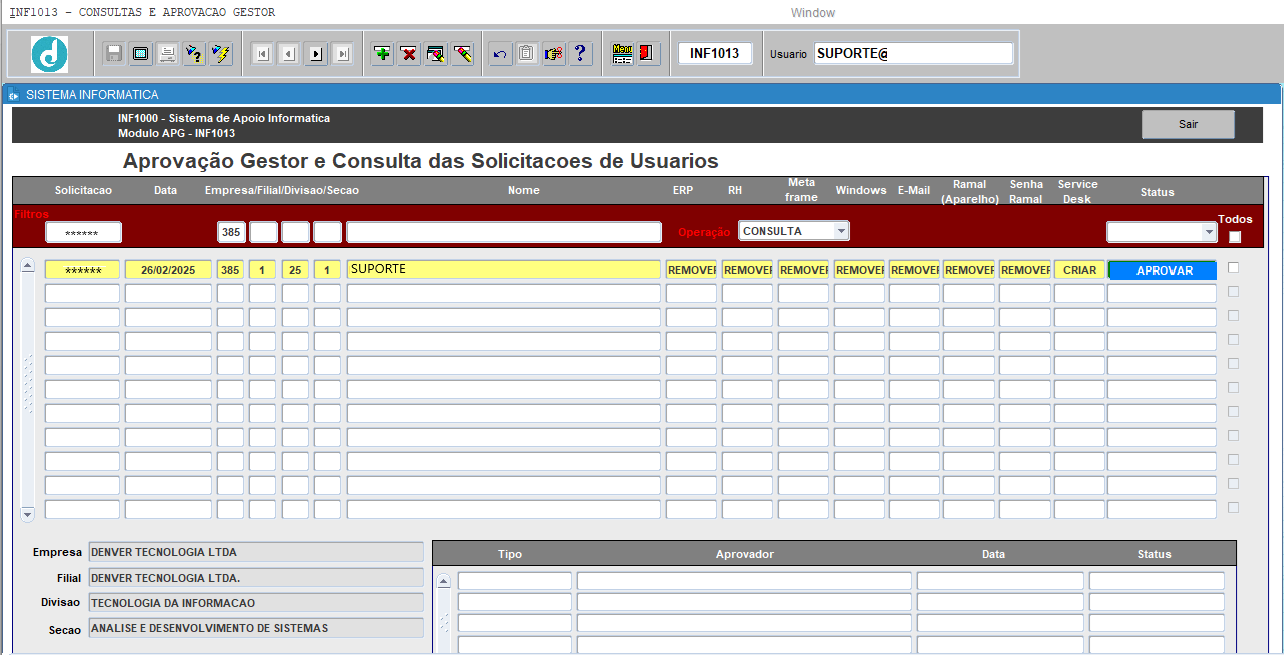This screenshot has width=1284, height=655.
Task: Click the SUPORTE name cell in first row
Action: click(x=504, y=270)
